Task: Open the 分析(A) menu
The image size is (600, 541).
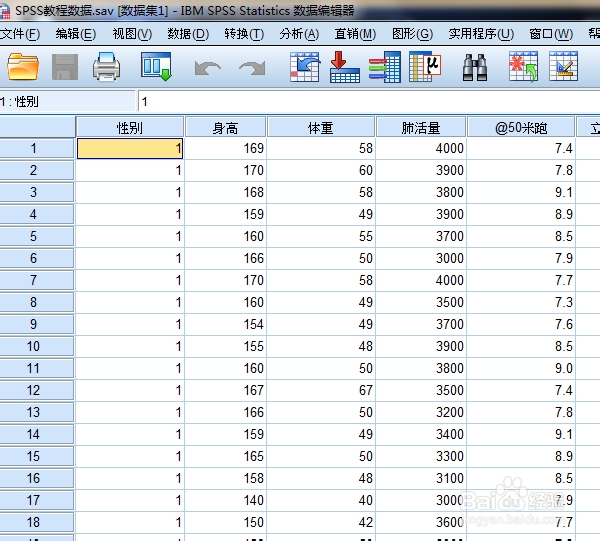Action: 299,34
